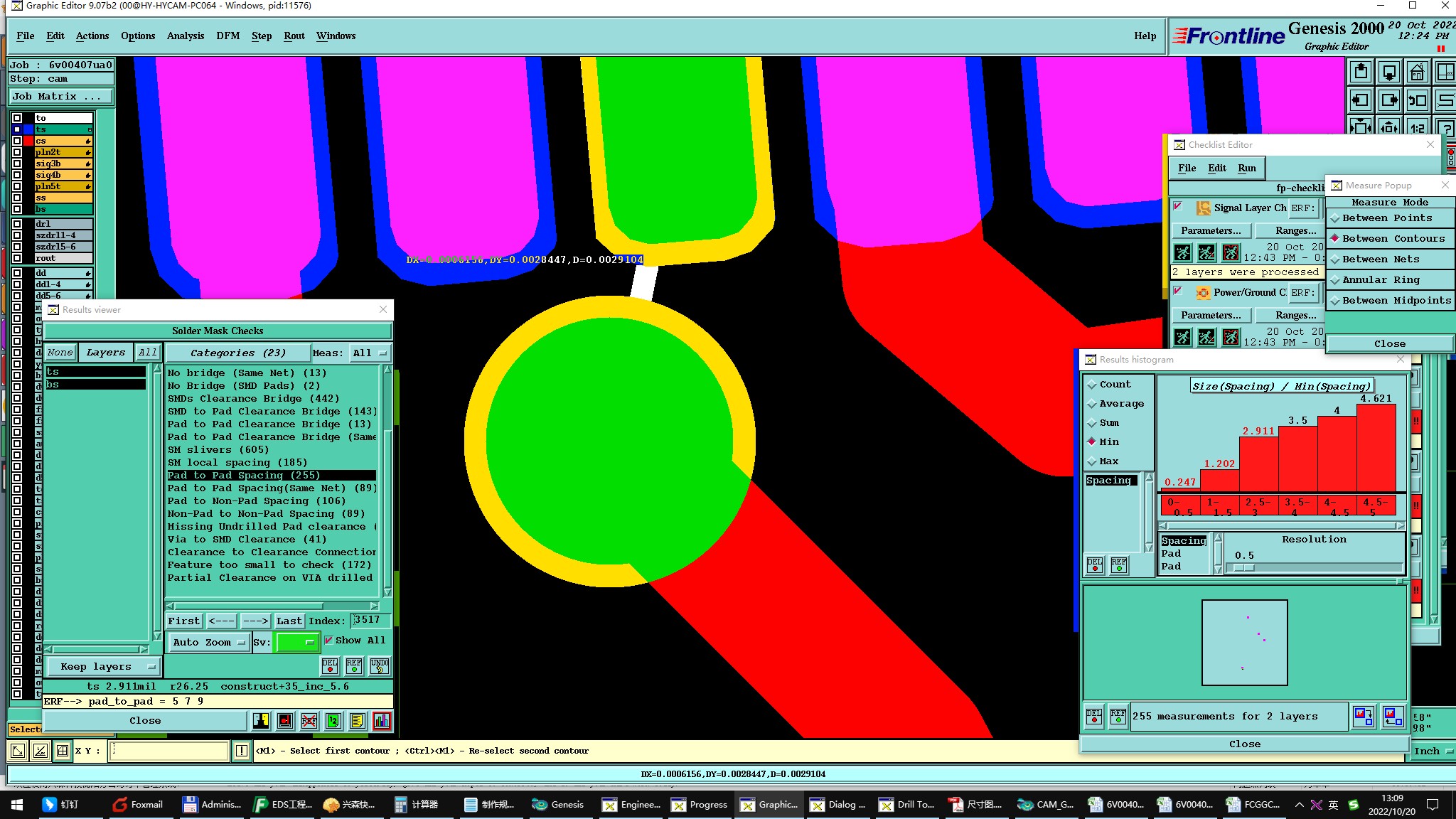Screen dimensions: 1456x819
Task: Open the Auto Zoom dropdown
Action: tap(208, 642)
